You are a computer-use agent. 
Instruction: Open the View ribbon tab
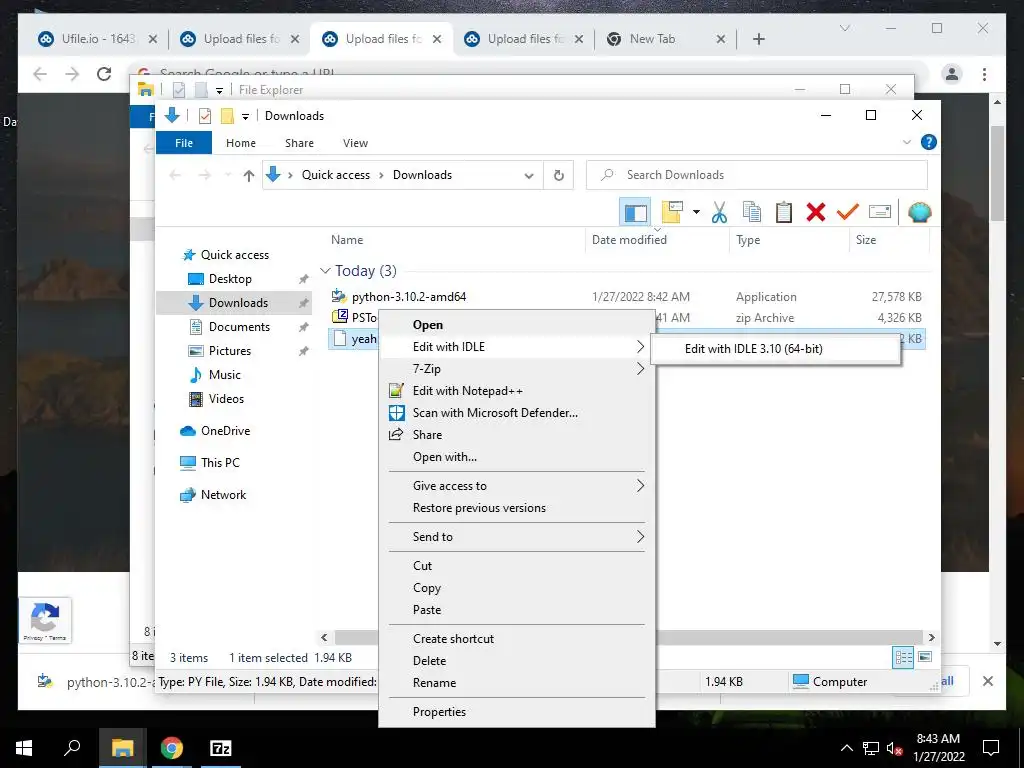tap(355, 143)
